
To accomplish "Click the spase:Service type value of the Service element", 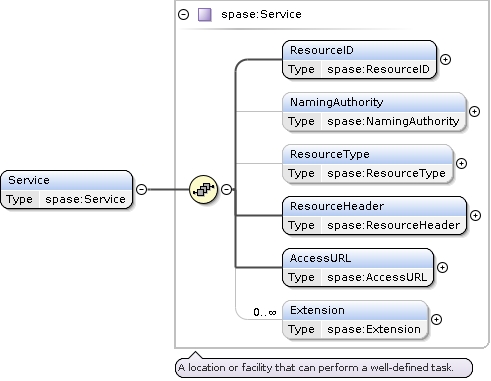I will coord(85,199).
